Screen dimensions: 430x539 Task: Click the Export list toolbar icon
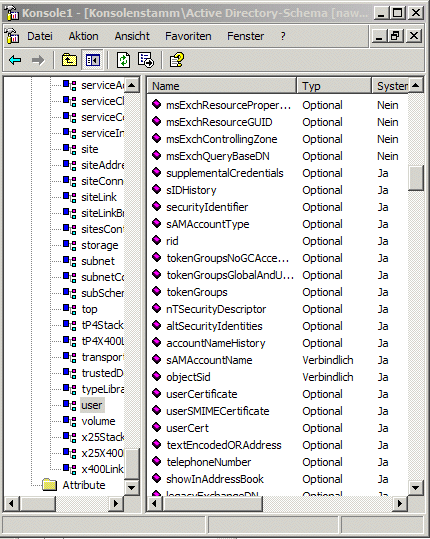[x=146, y=60]
